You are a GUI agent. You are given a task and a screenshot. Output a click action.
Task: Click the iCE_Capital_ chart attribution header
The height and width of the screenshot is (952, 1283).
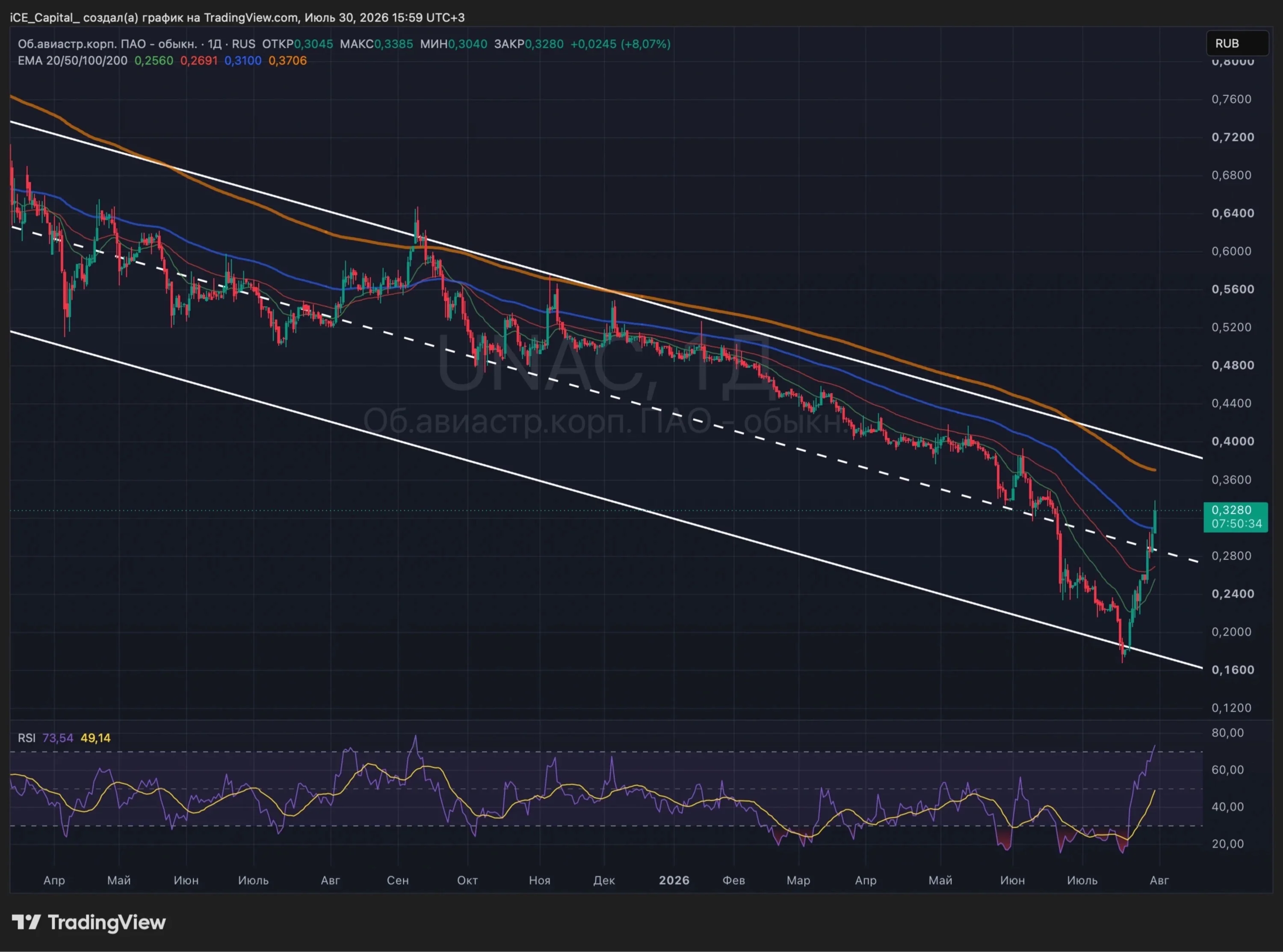coord(237,17)
